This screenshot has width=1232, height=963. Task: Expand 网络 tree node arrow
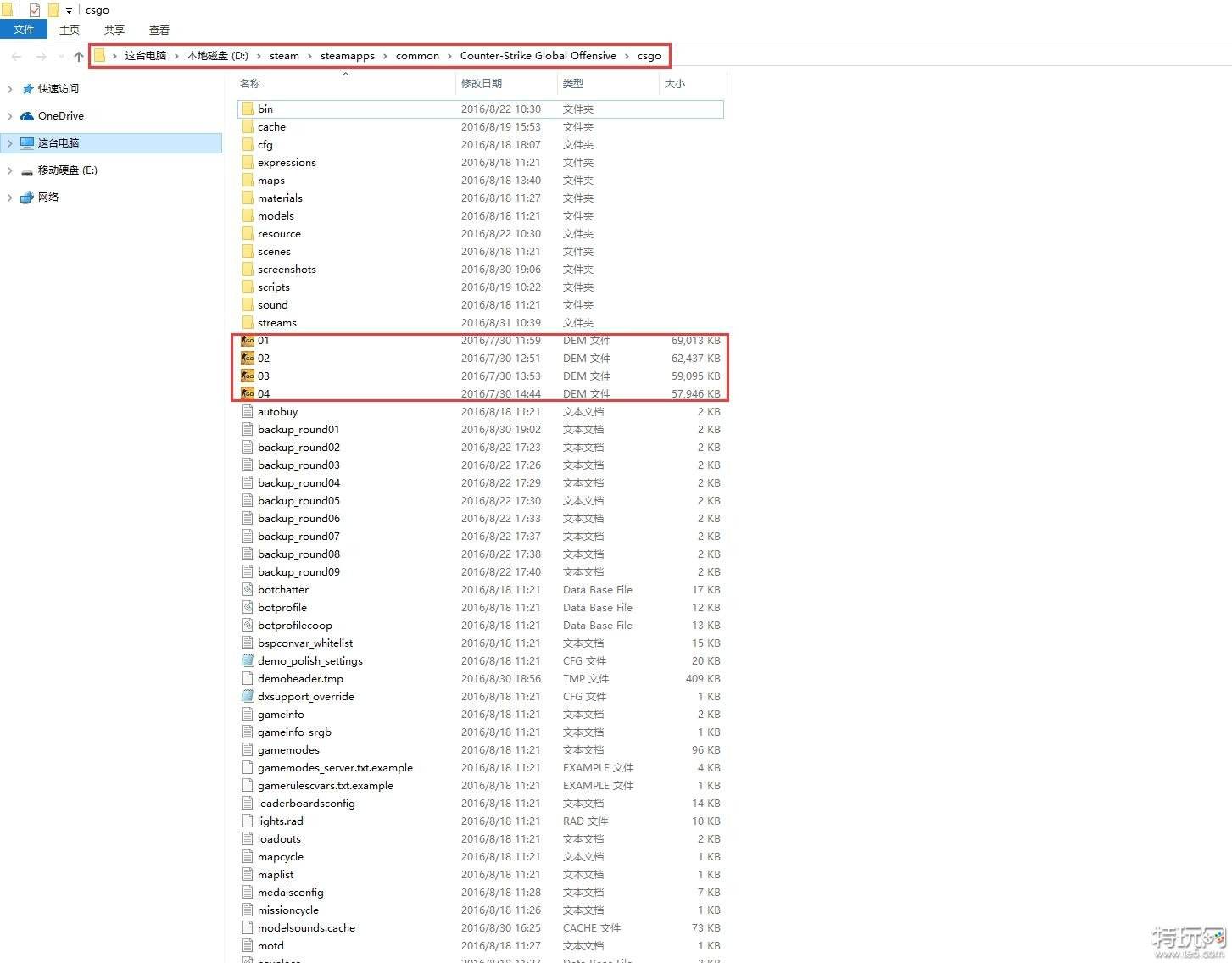[x=9, y=198]
